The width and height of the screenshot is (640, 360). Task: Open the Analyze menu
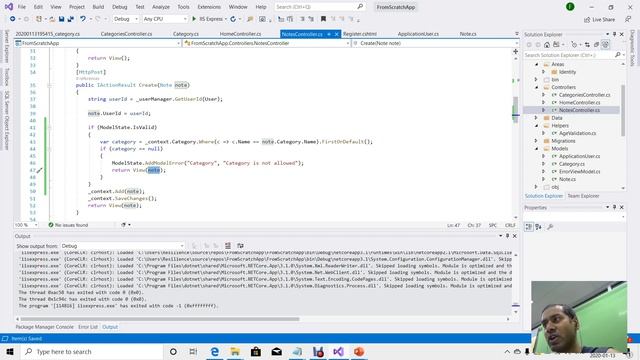click(x=161, y=7)
